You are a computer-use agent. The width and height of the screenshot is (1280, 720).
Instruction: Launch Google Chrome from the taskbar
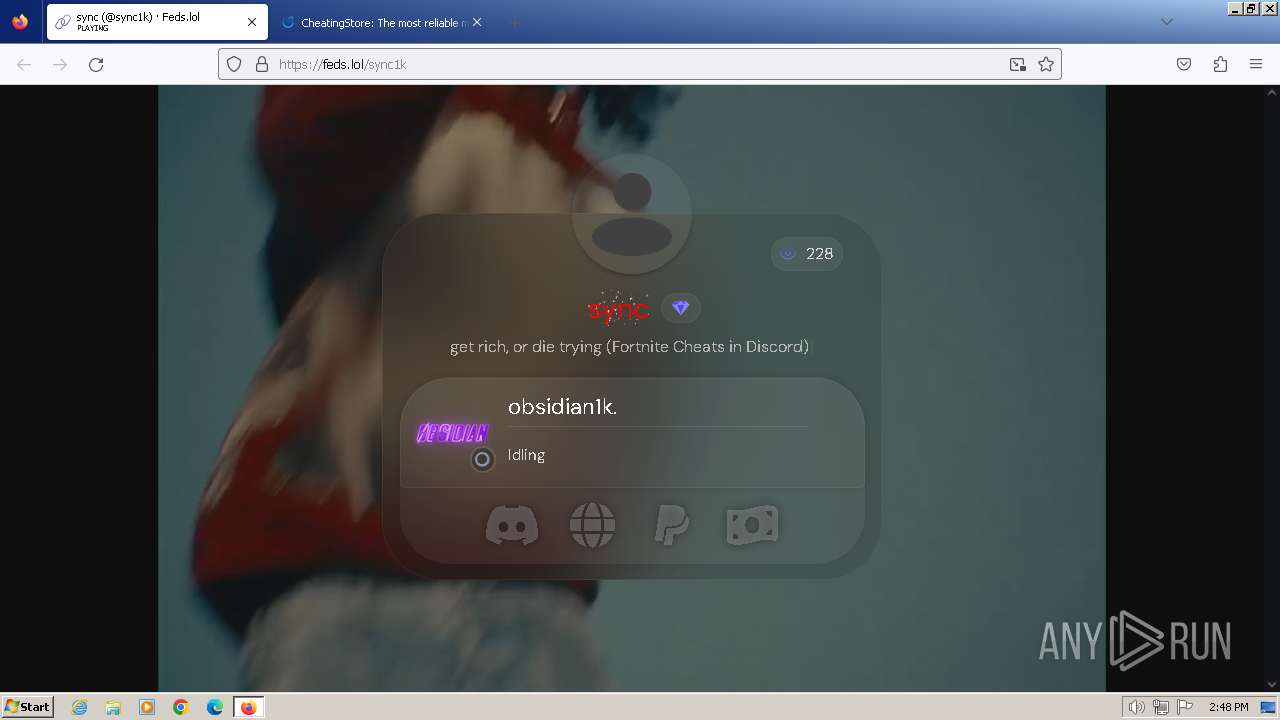(181, 707)
